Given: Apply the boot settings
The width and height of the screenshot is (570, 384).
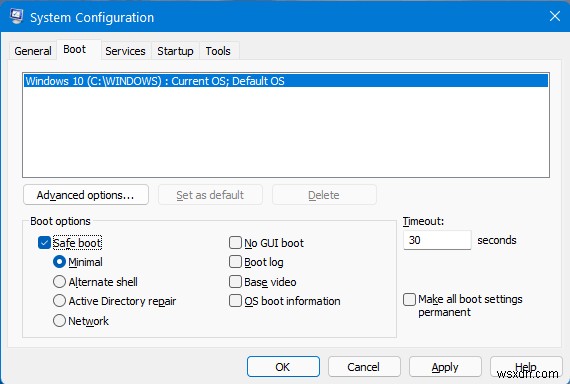Looking at the screenshot, I should (x=445, y=367).
